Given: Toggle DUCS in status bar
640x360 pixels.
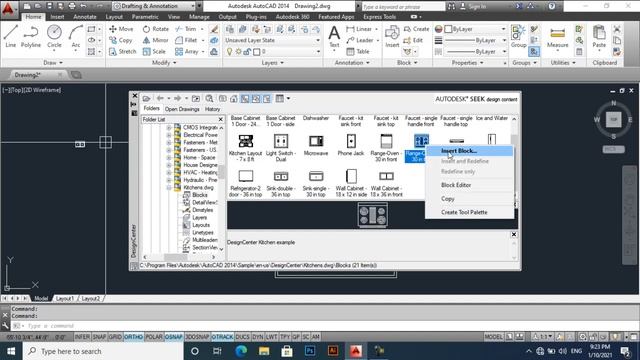Looking at the screenshot, I should click(242, 337).
